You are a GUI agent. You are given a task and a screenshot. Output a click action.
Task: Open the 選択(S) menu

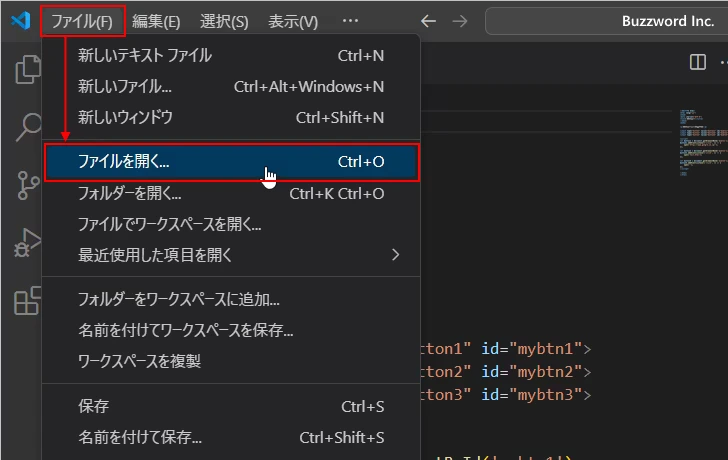pyautogui.click(x=224, y=21)
